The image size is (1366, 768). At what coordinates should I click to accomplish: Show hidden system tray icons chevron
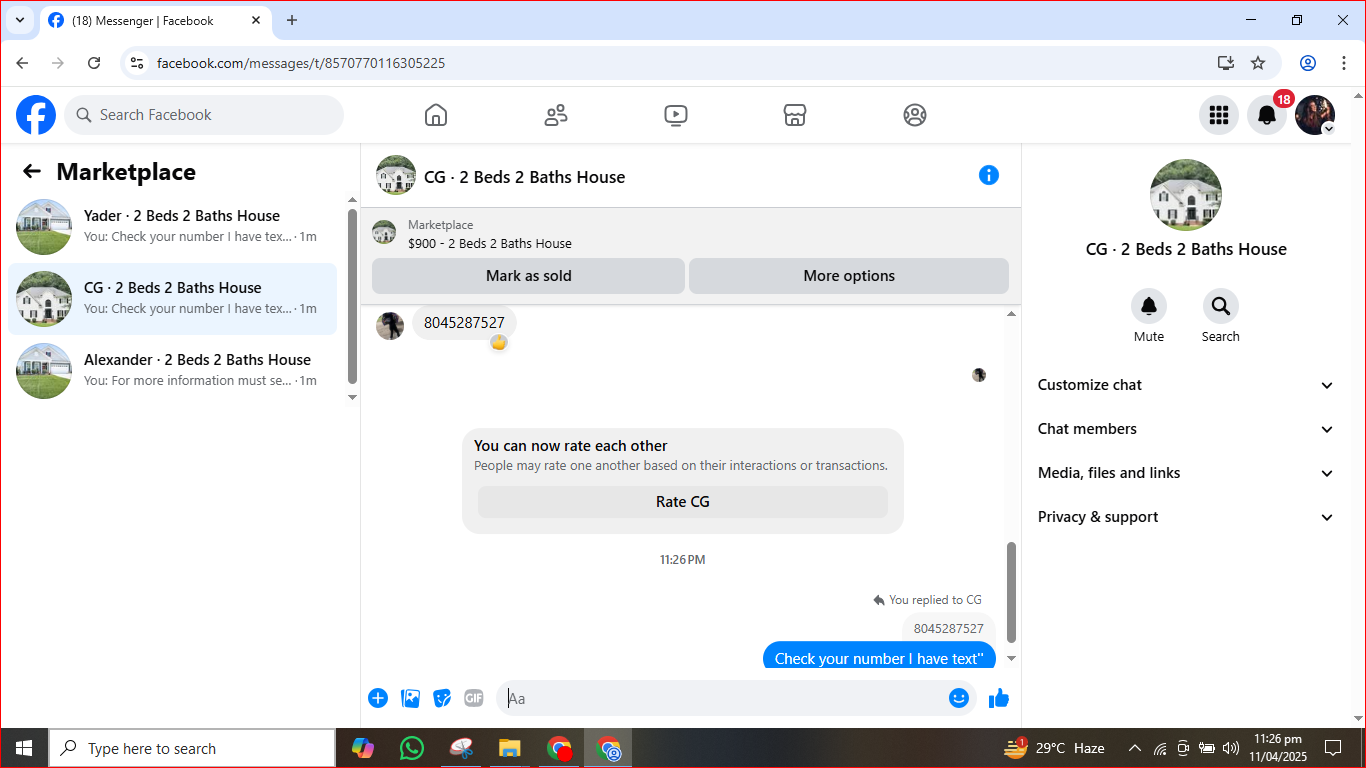1134,748
